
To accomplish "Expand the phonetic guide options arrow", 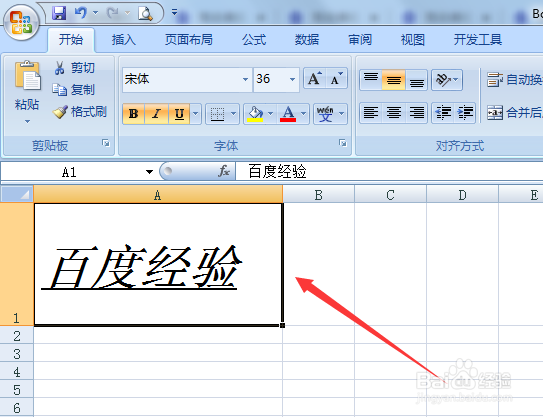I will (342, 113).
